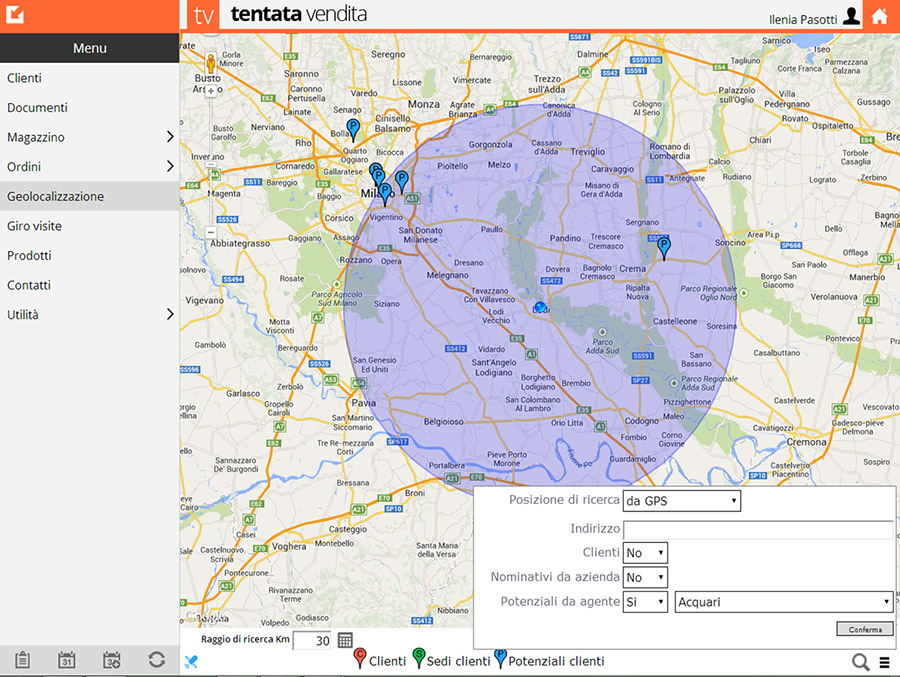Click the potential client pin near Crema
The image size is (900, 677).
(662, 246)
